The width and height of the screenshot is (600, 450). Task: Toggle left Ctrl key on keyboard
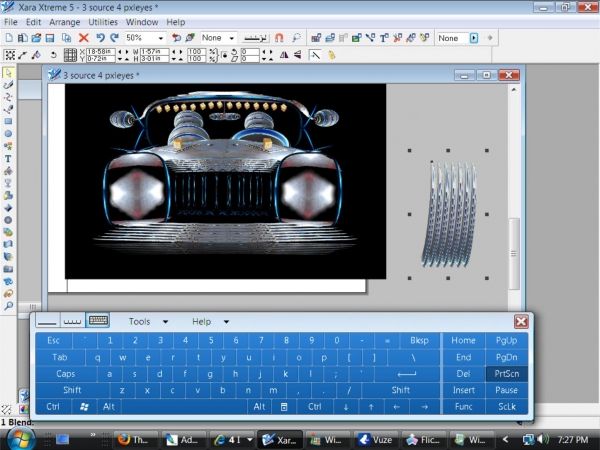(x=53, y=407)
